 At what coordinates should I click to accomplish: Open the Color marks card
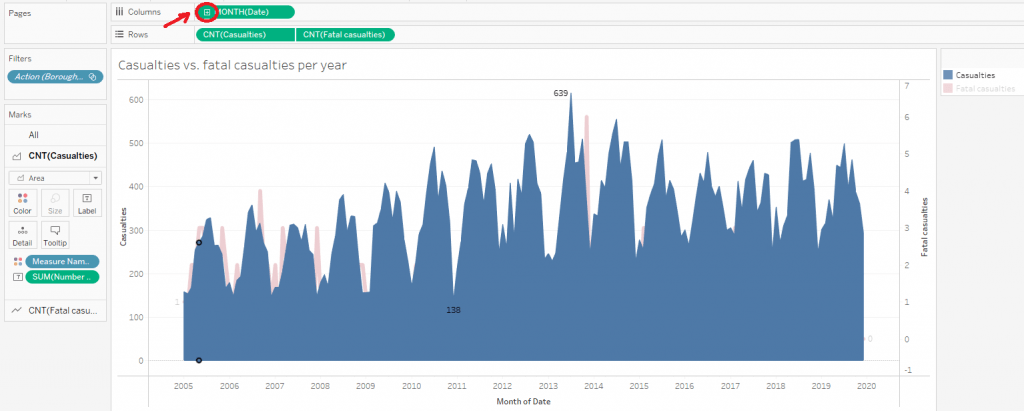(x=22, y=203)
